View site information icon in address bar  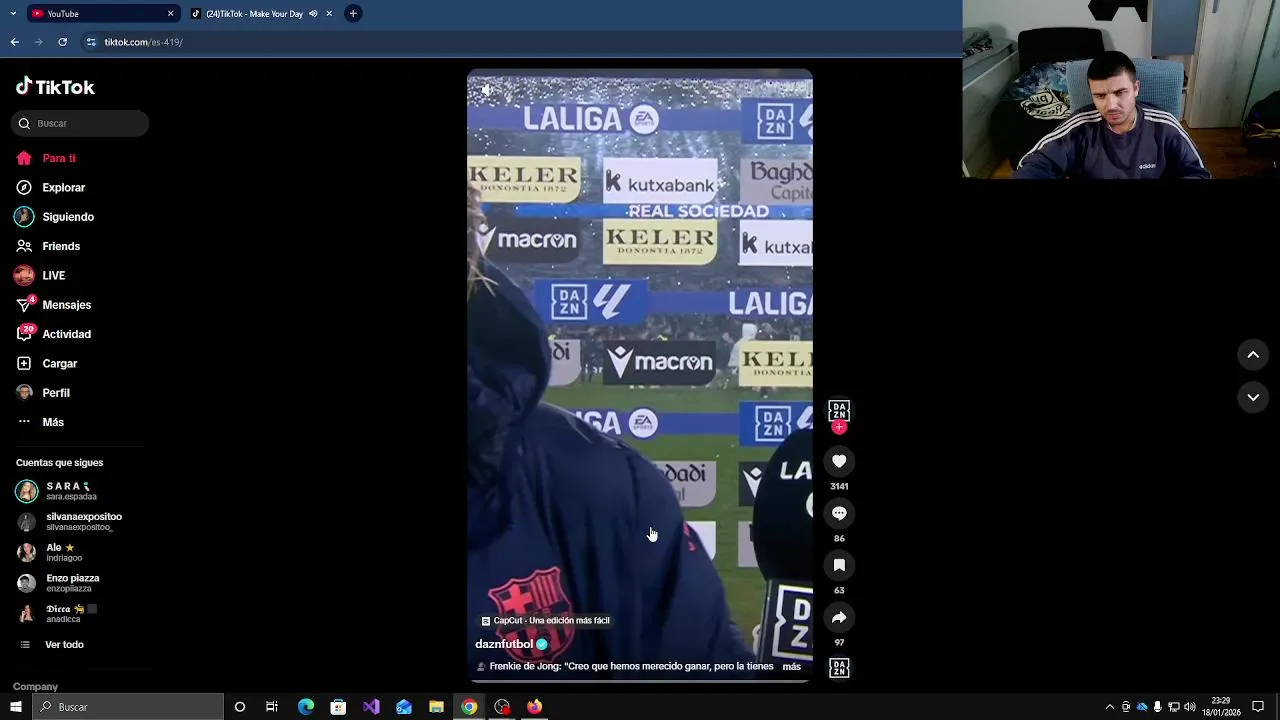91,42
